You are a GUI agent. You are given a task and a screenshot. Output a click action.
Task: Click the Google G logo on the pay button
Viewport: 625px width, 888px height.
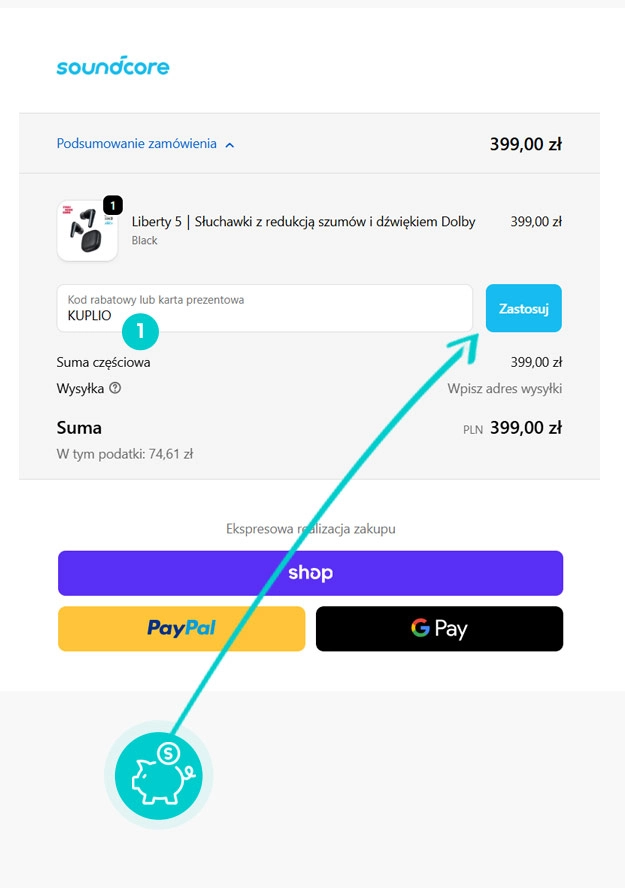pyautogui.click(x=420, y=628)
